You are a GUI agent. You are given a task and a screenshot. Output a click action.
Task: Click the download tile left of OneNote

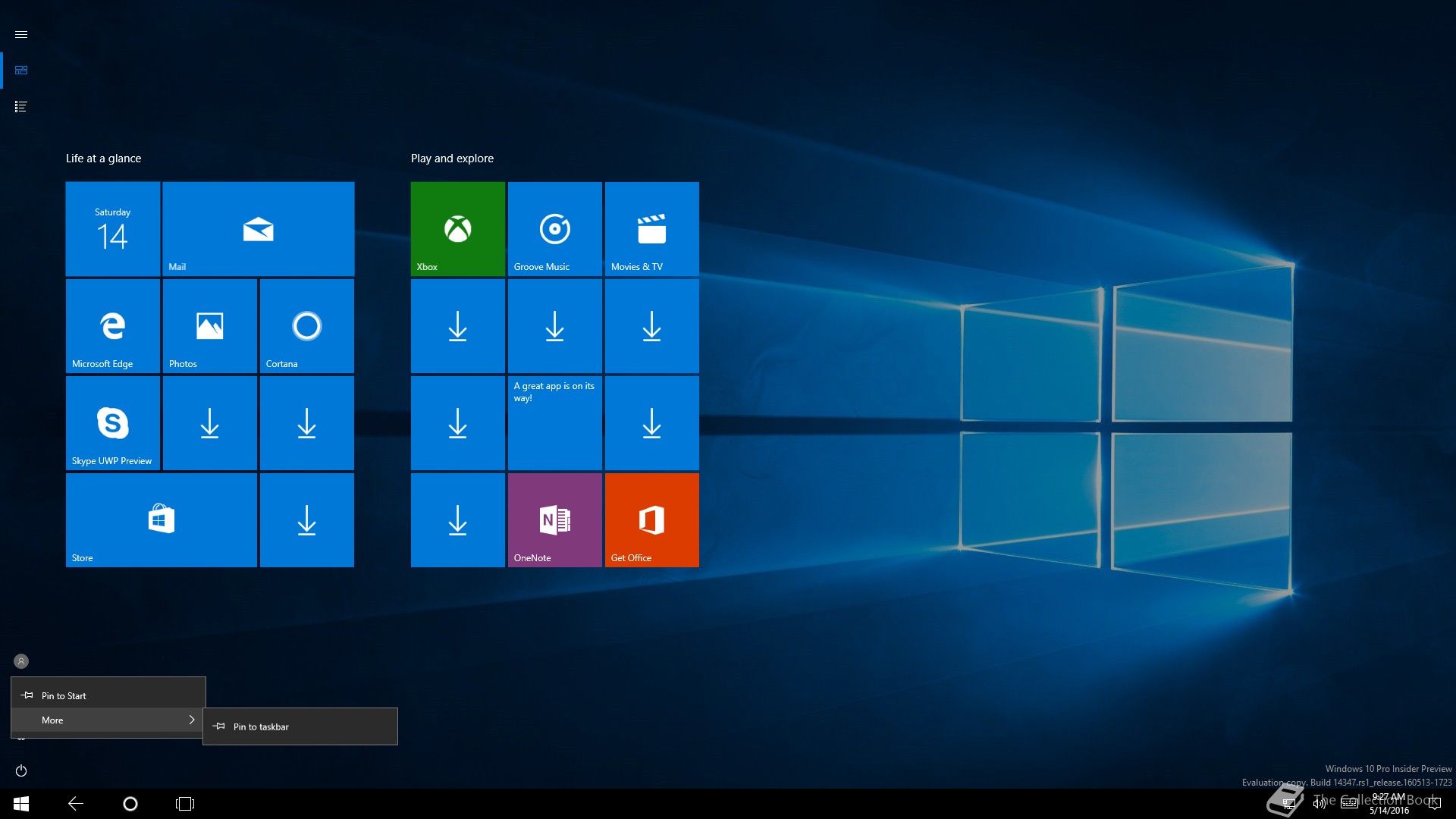(458, 520)
